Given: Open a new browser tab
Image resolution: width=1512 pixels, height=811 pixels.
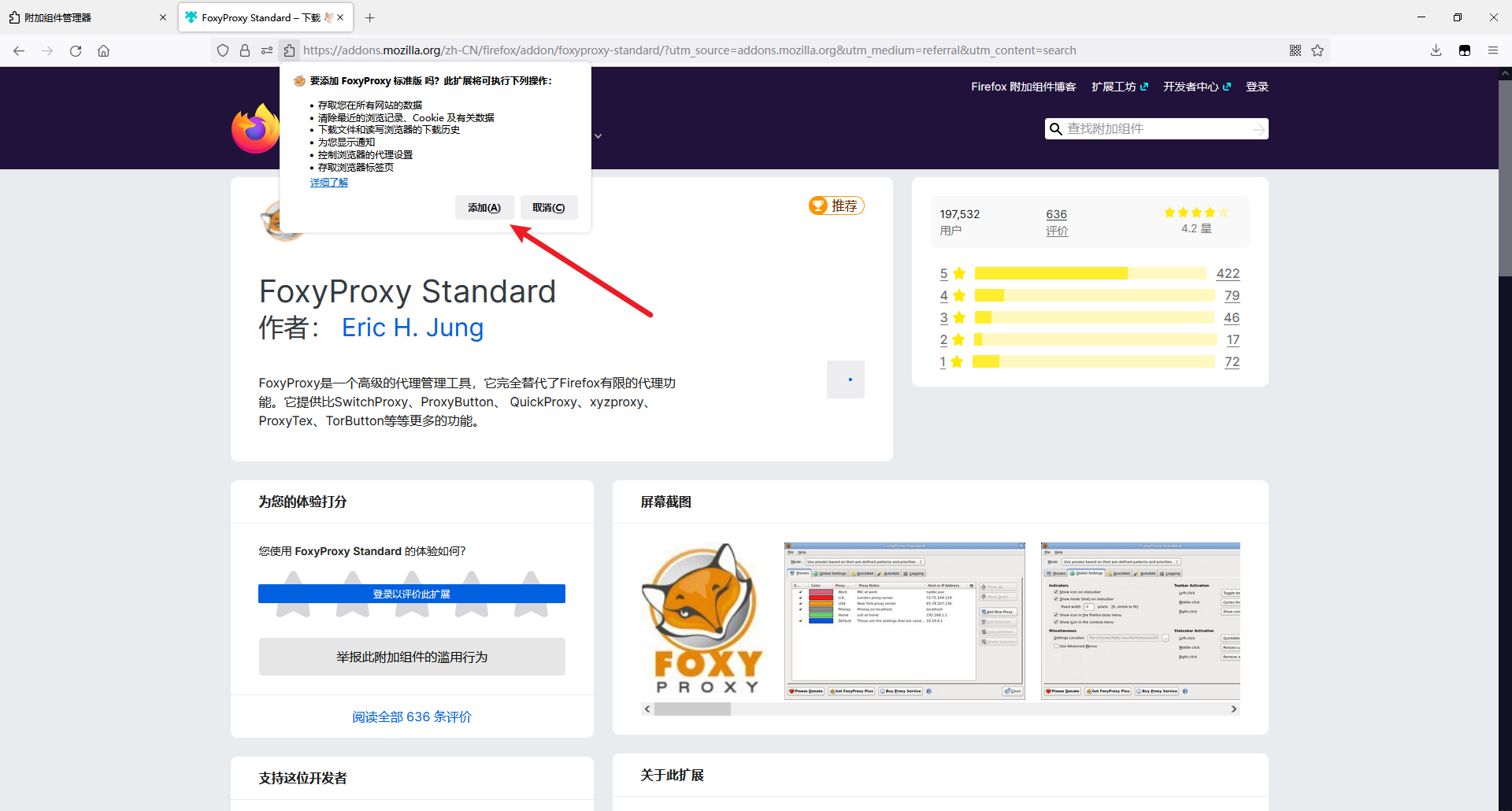Looking at the screenshot, I should [x=370, y=17].
